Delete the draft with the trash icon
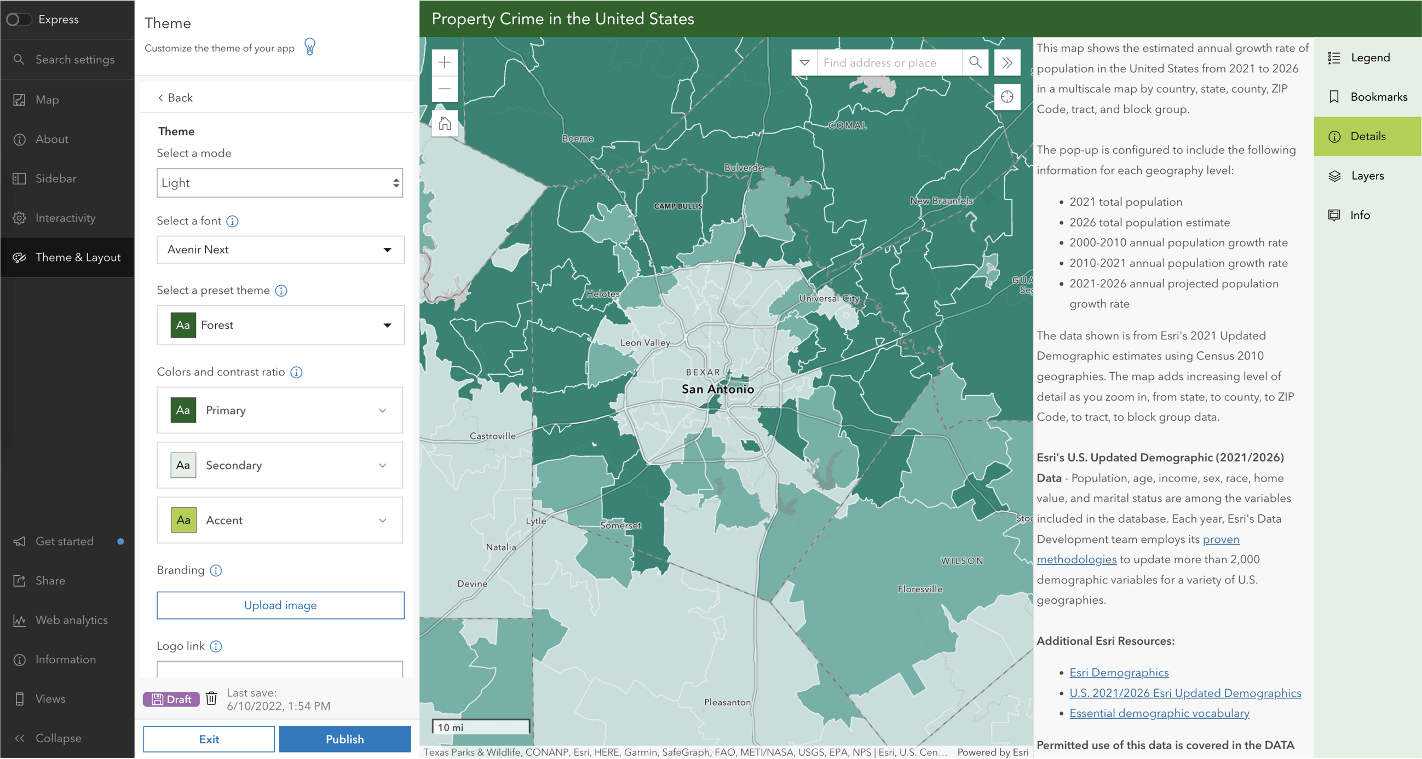 [211, 699]
